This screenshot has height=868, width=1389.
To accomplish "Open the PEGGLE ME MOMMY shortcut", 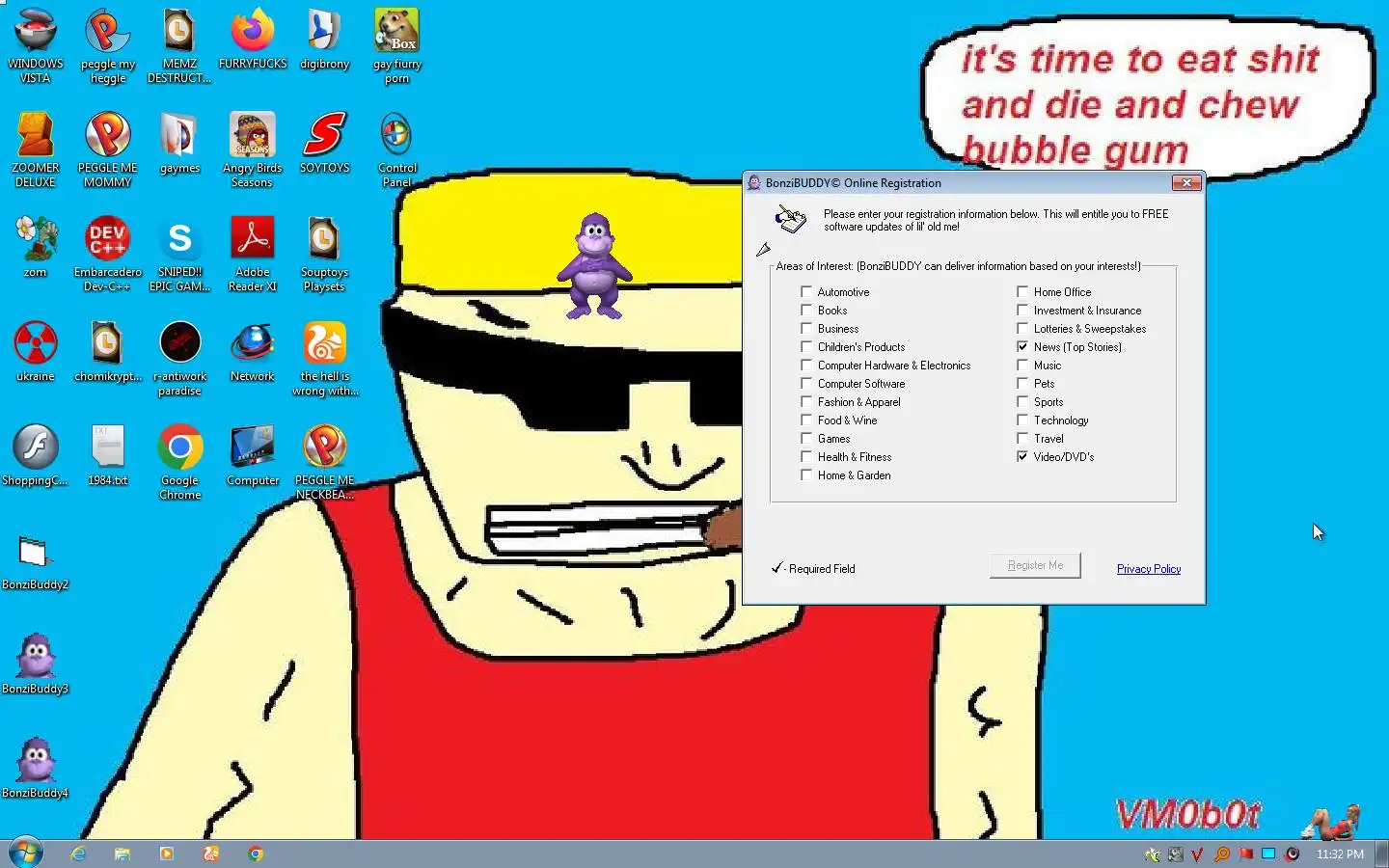I will pyautogui.click(x=108, y=149).
